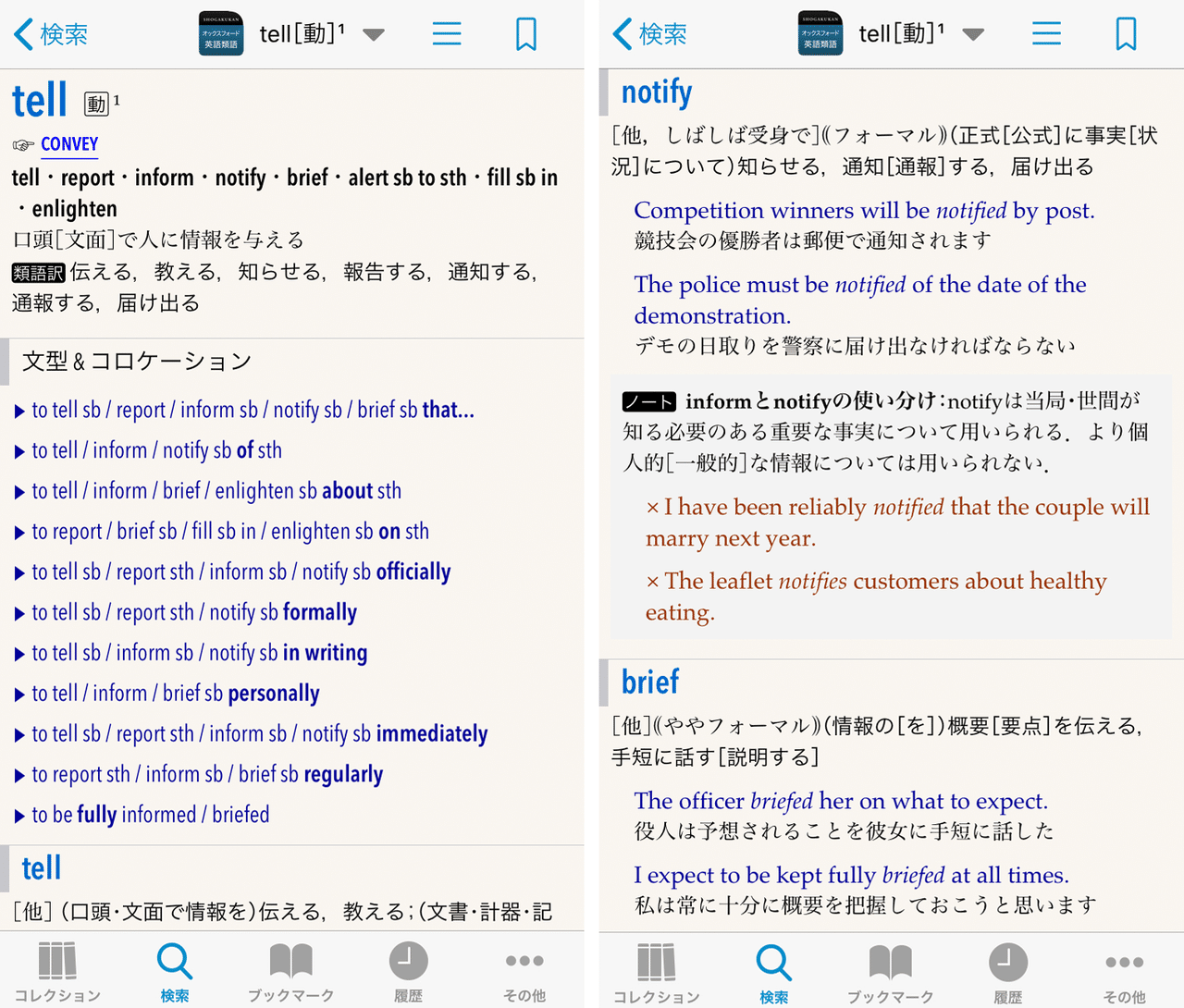Tap incorrect example 'The leaflet notifies customers'
Image resolution: width=1184 pixels, height=1008 pixels.
pos(876,596)
